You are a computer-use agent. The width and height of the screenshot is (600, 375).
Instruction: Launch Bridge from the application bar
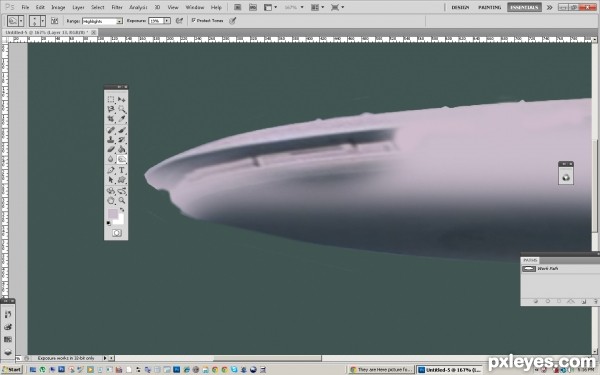(x=238, y=7)
